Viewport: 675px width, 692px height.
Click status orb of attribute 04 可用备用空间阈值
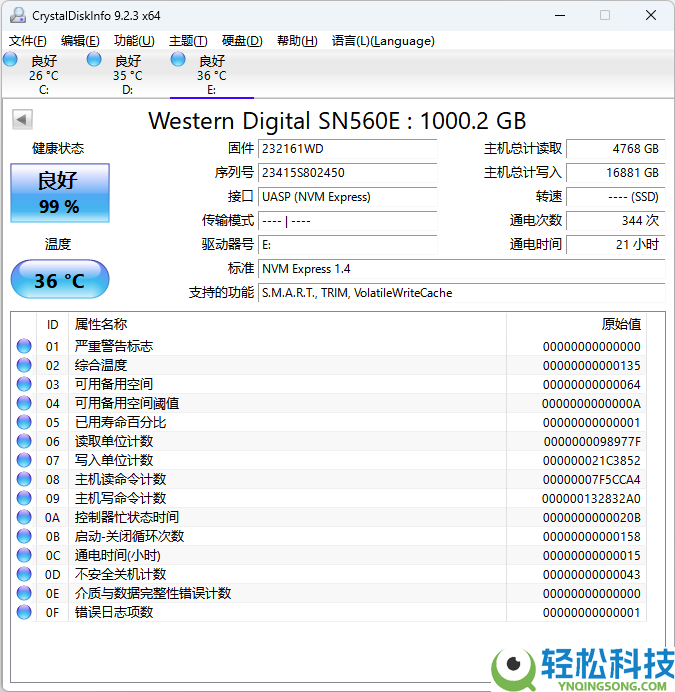coord(24,403)
